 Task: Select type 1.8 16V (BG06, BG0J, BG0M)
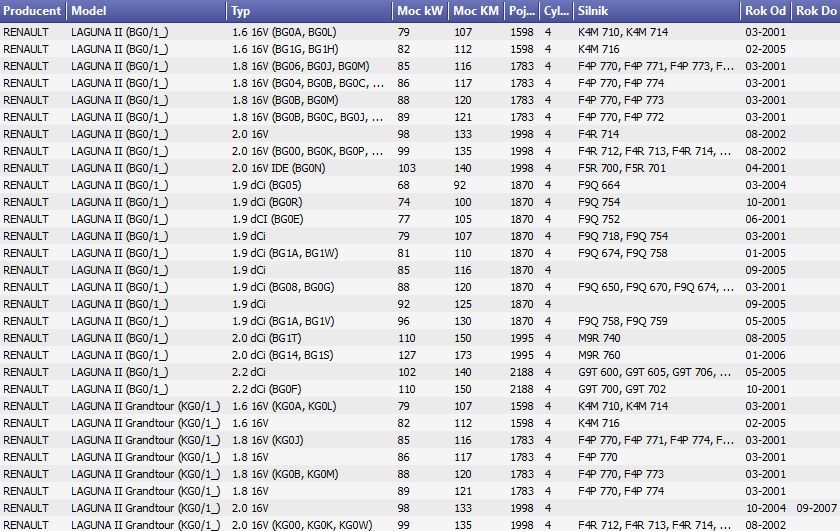[x=301, y=66]
